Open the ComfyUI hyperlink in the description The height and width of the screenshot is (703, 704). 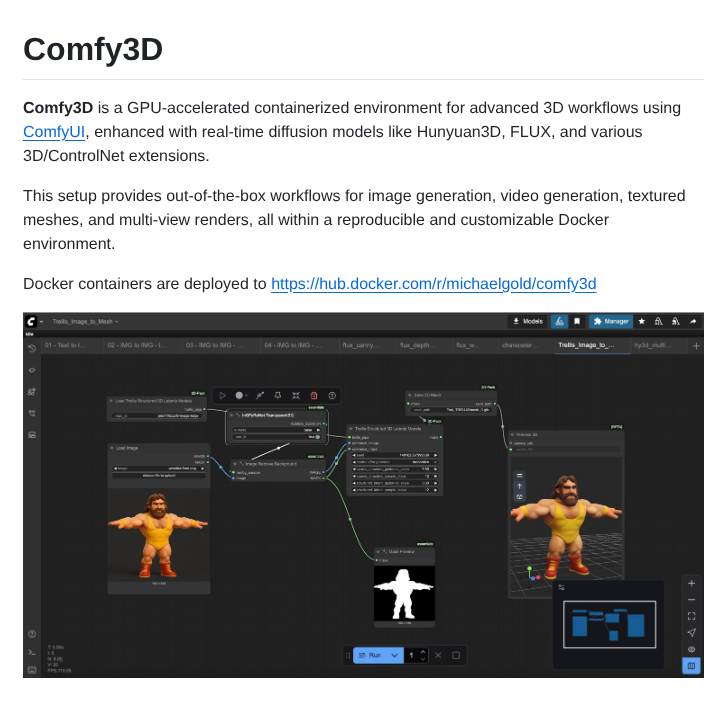pos(54,132)
